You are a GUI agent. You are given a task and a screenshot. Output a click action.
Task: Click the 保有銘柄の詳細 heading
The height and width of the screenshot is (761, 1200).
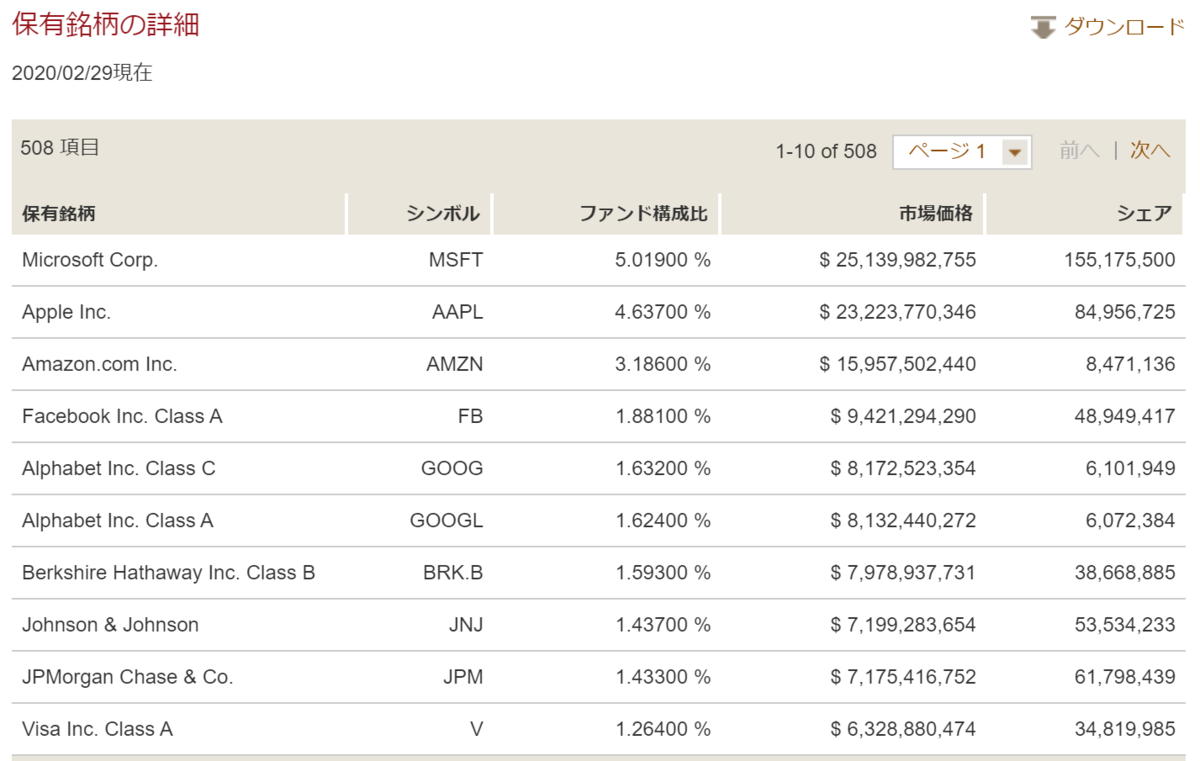[106, 25]
